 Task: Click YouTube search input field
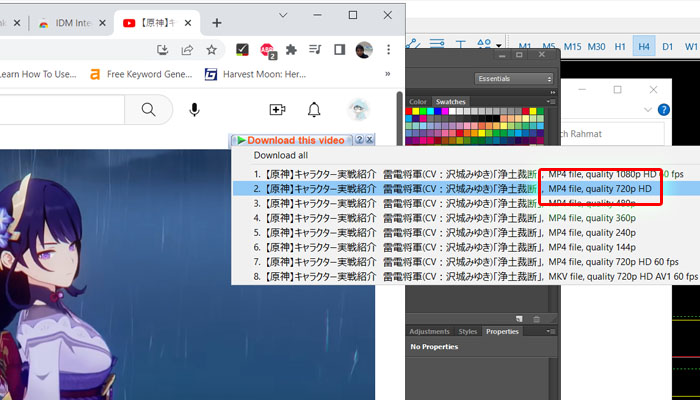(62, 109)
